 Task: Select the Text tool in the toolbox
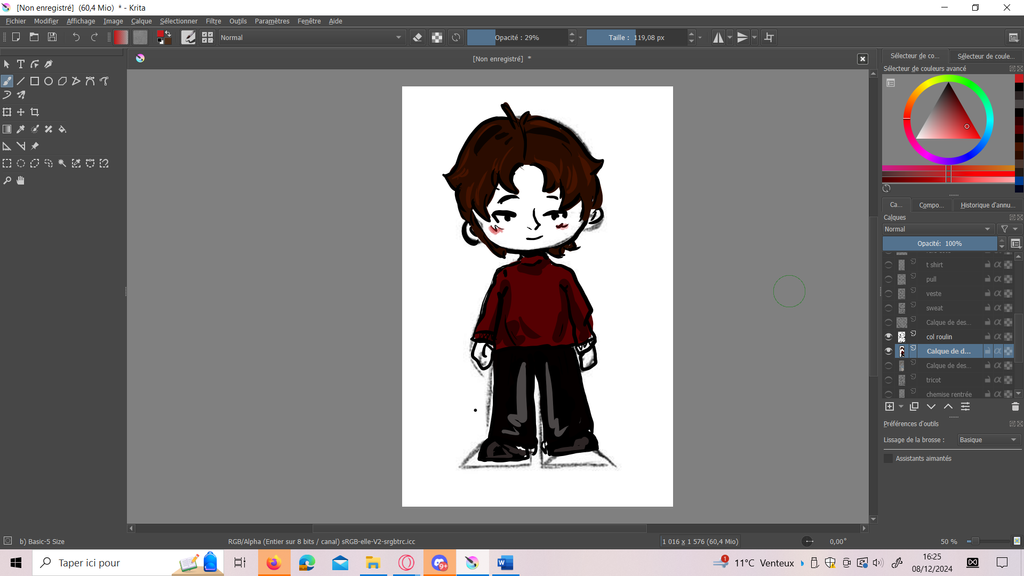[20, 64]
